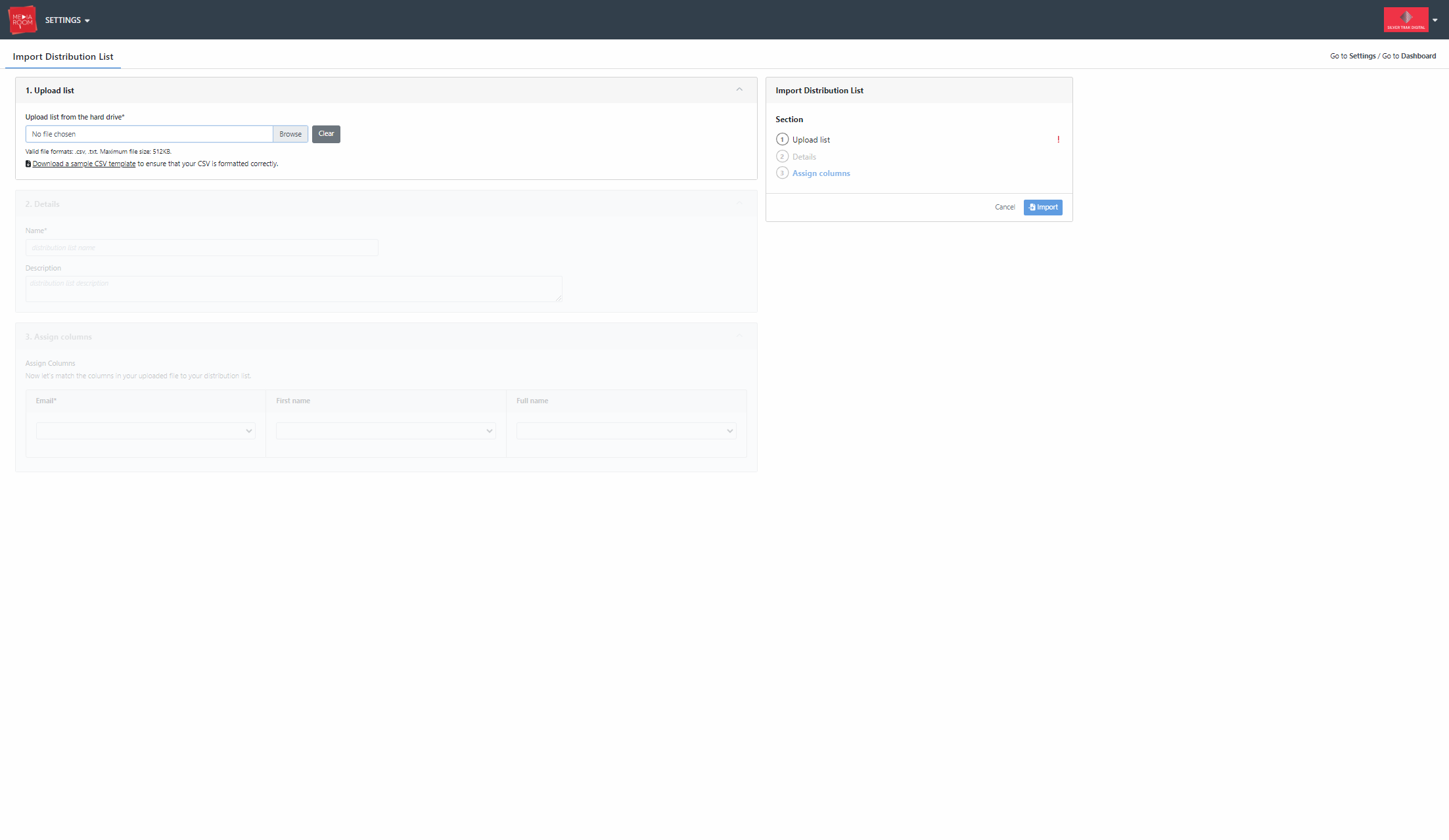Click step 2 circle icon for Details
This screenshot has width=1449, height=840.
point(782,156)
